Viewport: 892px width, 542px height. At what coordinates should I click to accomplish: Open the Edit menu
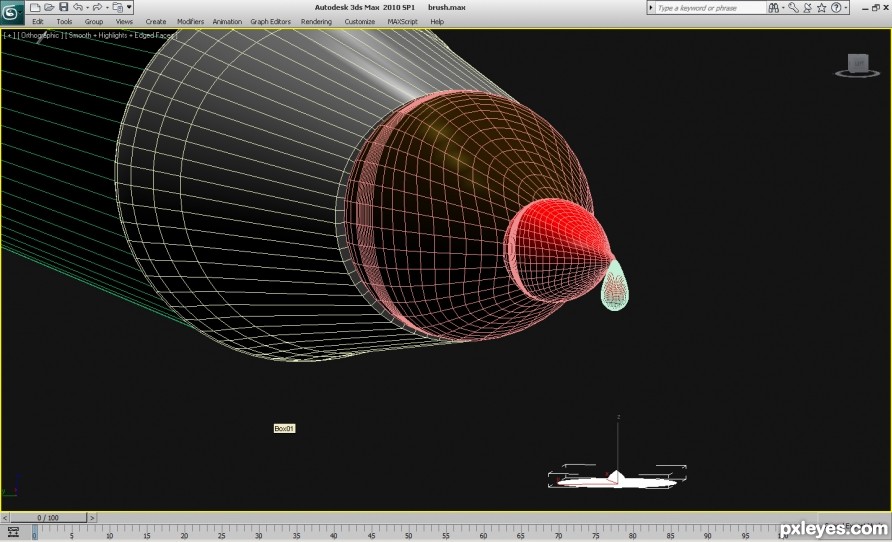(x=38, y=22)
